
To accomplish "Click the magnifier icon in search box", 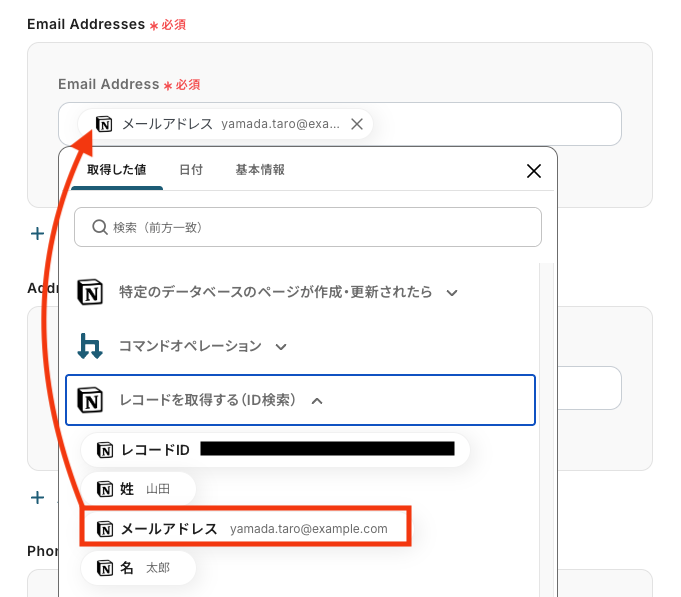I will (x=100, y=227).
